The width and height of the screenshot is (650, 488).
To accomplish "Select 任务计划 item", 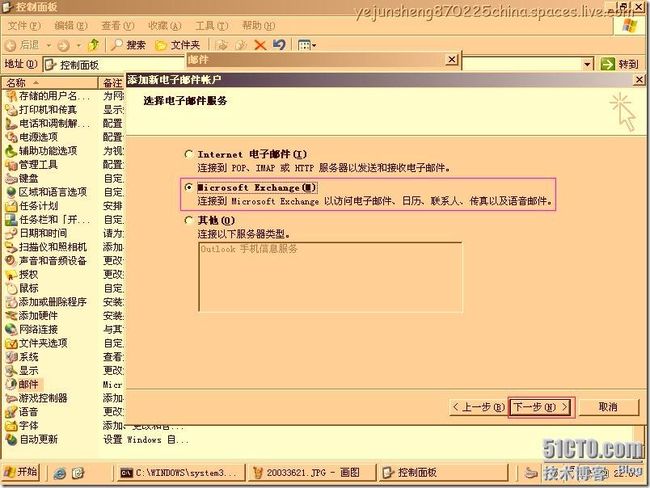I will click(32, 206).
